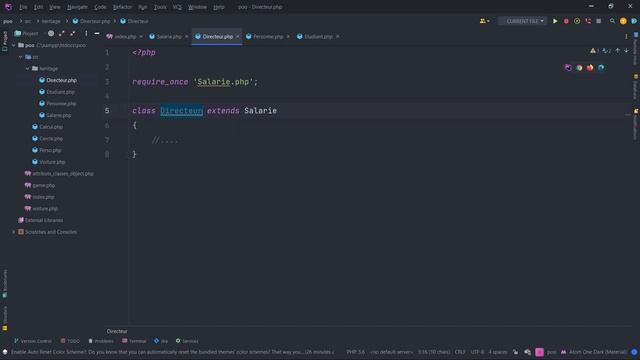The image size is (640, 360).
Task: Click the Atom One Dark theme status widget
Action: tap(593, 352)
